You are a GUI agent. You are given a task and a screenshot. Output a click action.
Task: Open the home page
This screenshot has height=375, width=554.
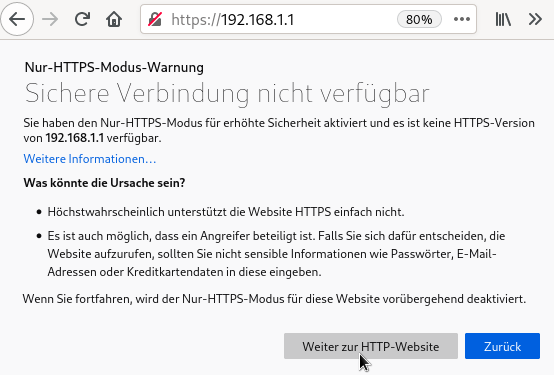(114, 19)
